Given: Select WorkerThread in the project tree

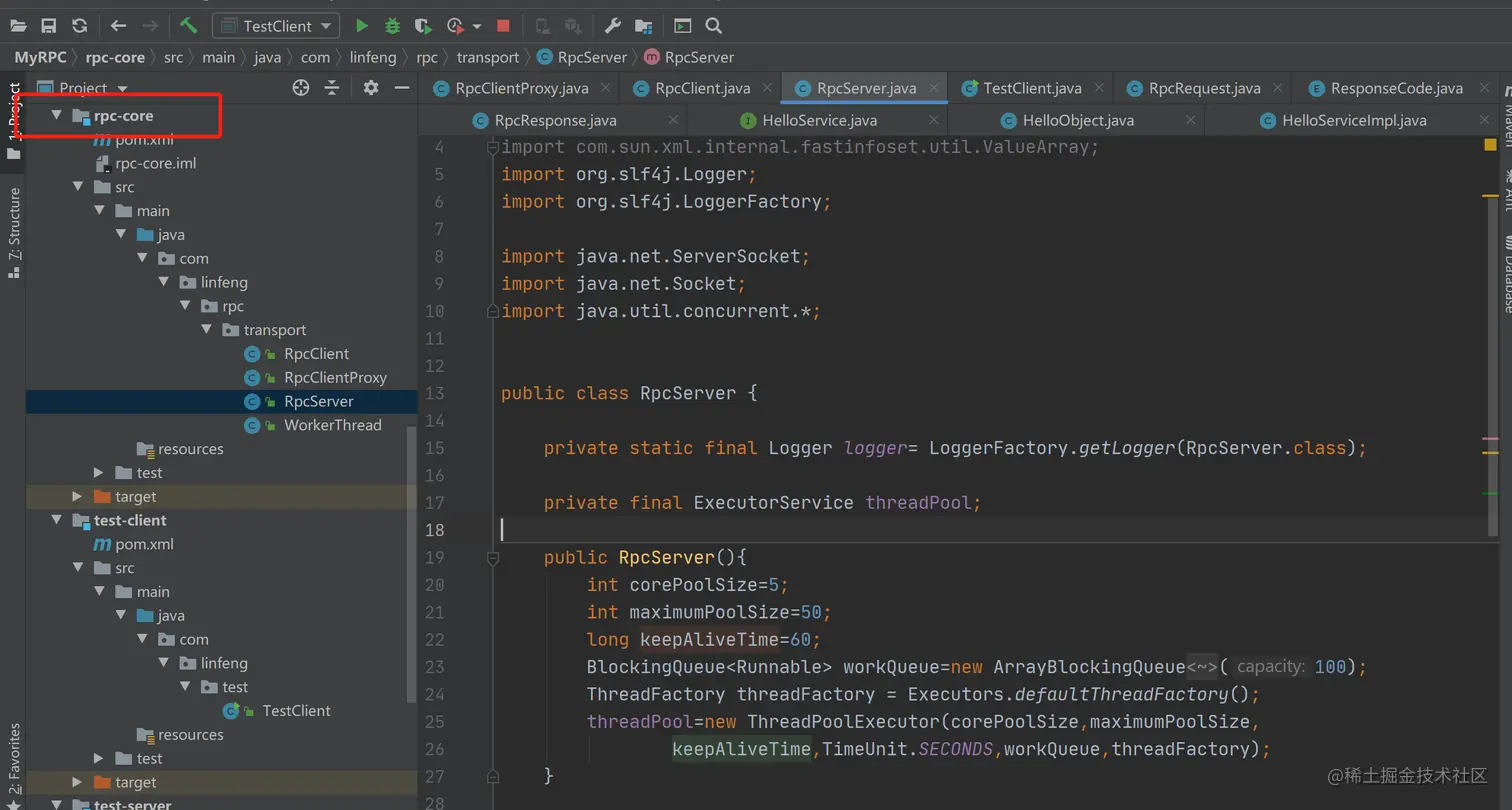Looking at the screenshot, I should pos(332,425).
